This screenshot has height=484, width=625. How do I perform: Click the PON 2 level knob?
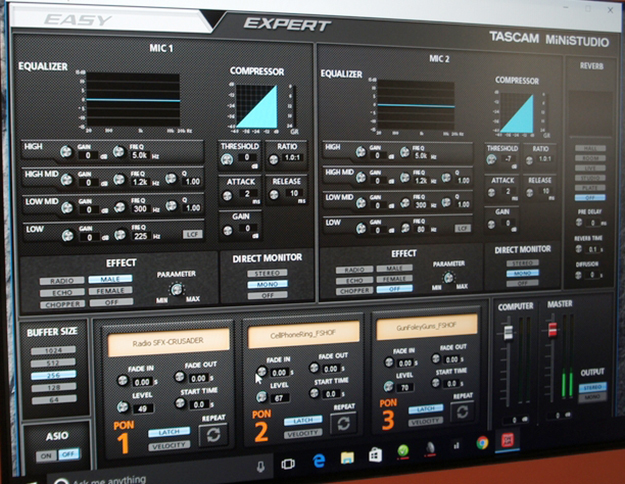(x=262, y=396)
